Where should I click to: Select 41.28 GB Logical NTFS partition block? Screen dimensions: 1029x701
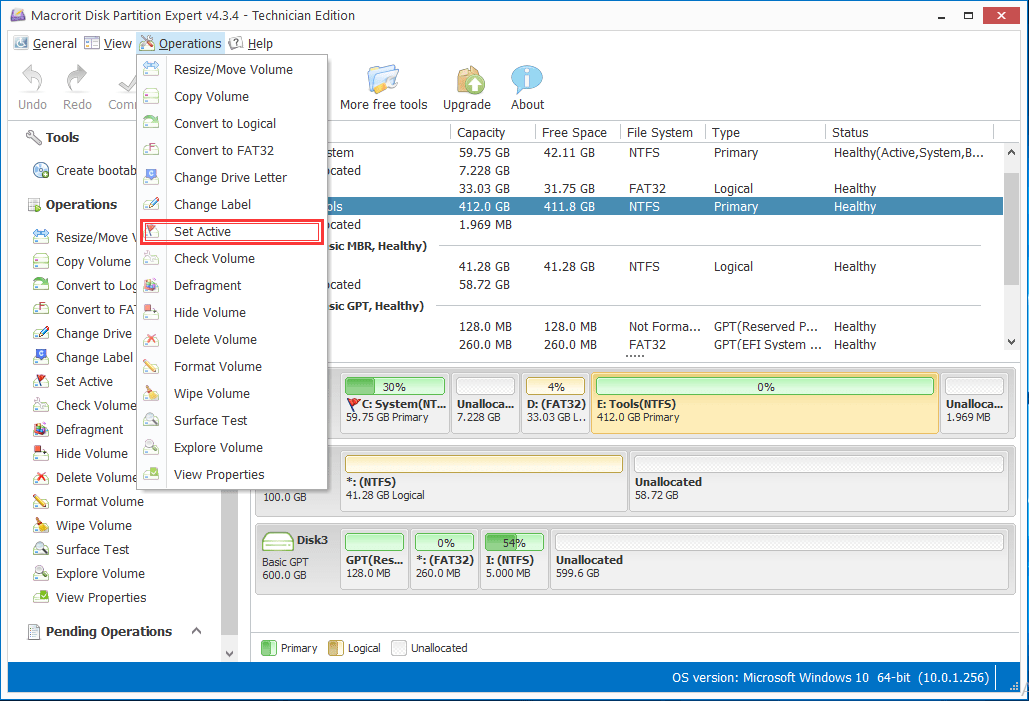coord(484,481)
